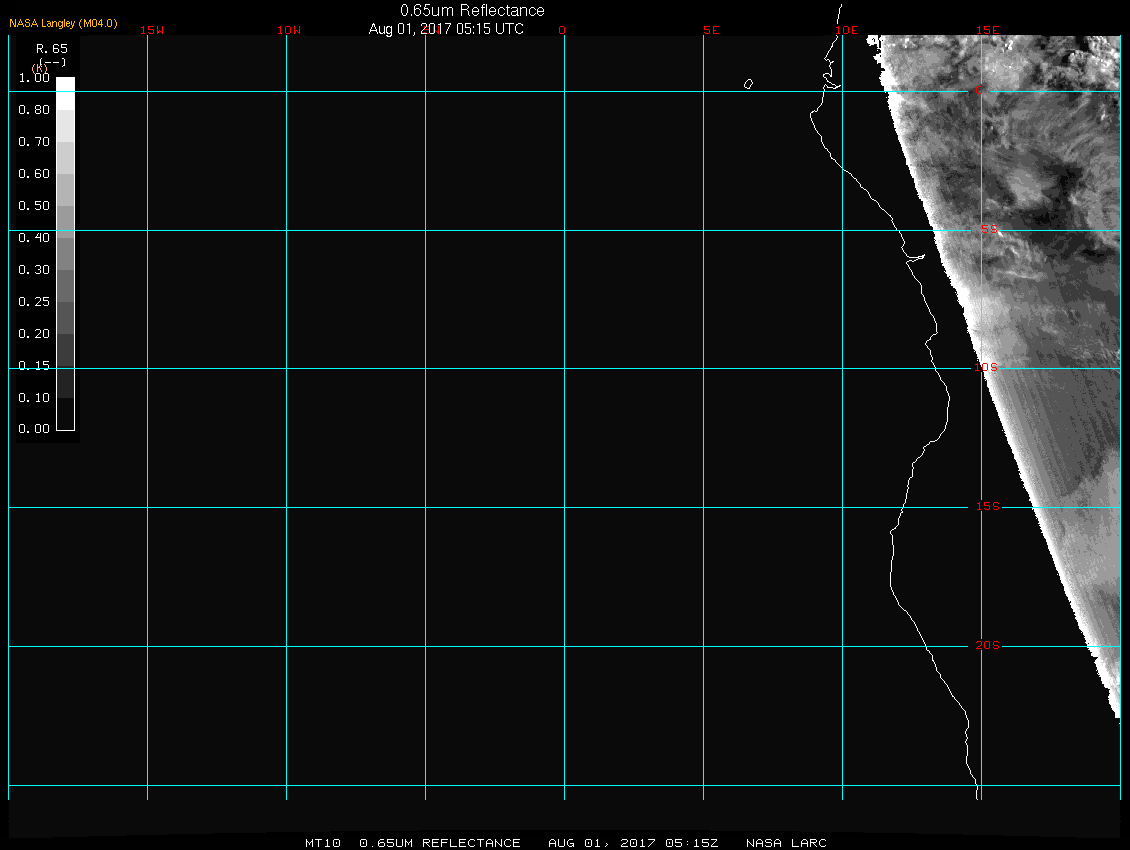Click the R.65 colorbar header
Viewport: 1130px width, 850px height.
52,48
